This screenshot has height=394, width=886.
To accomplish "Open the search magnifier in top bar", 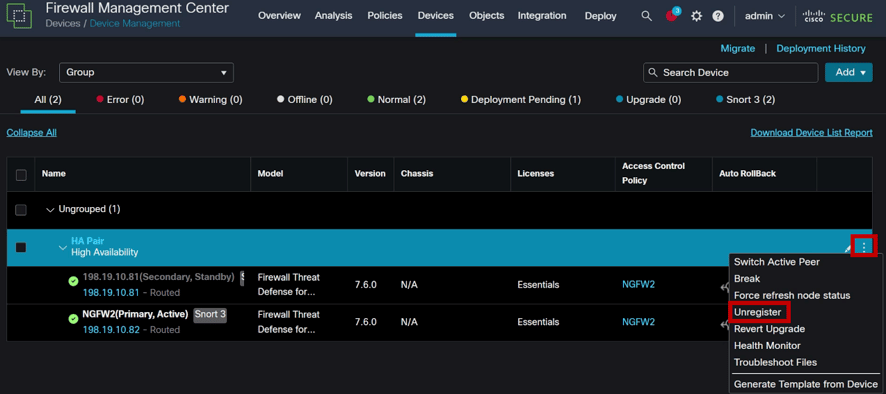I will (646, 16).
